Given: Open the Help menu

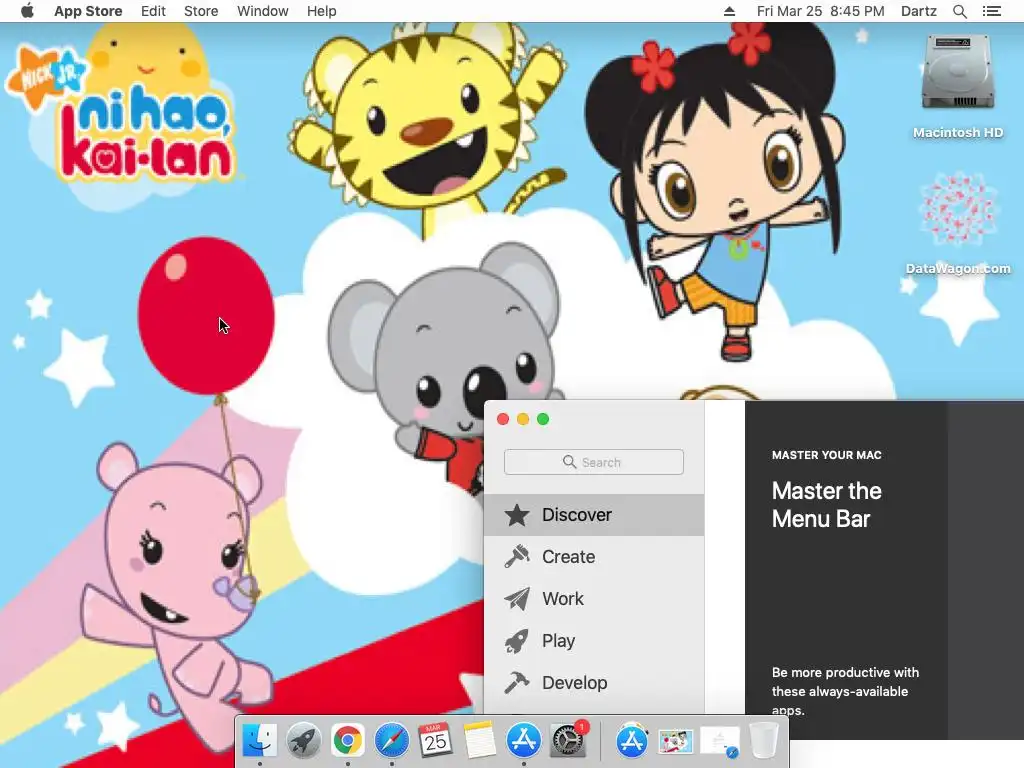Looking at the screenshot, I should pos(321,11).
